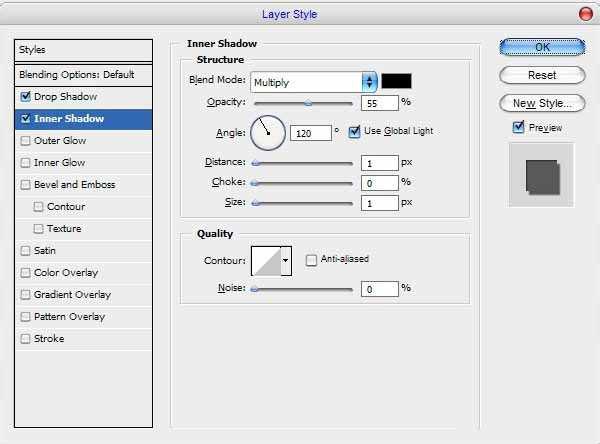Select Bevel and Emboss in list

(74, 185)
